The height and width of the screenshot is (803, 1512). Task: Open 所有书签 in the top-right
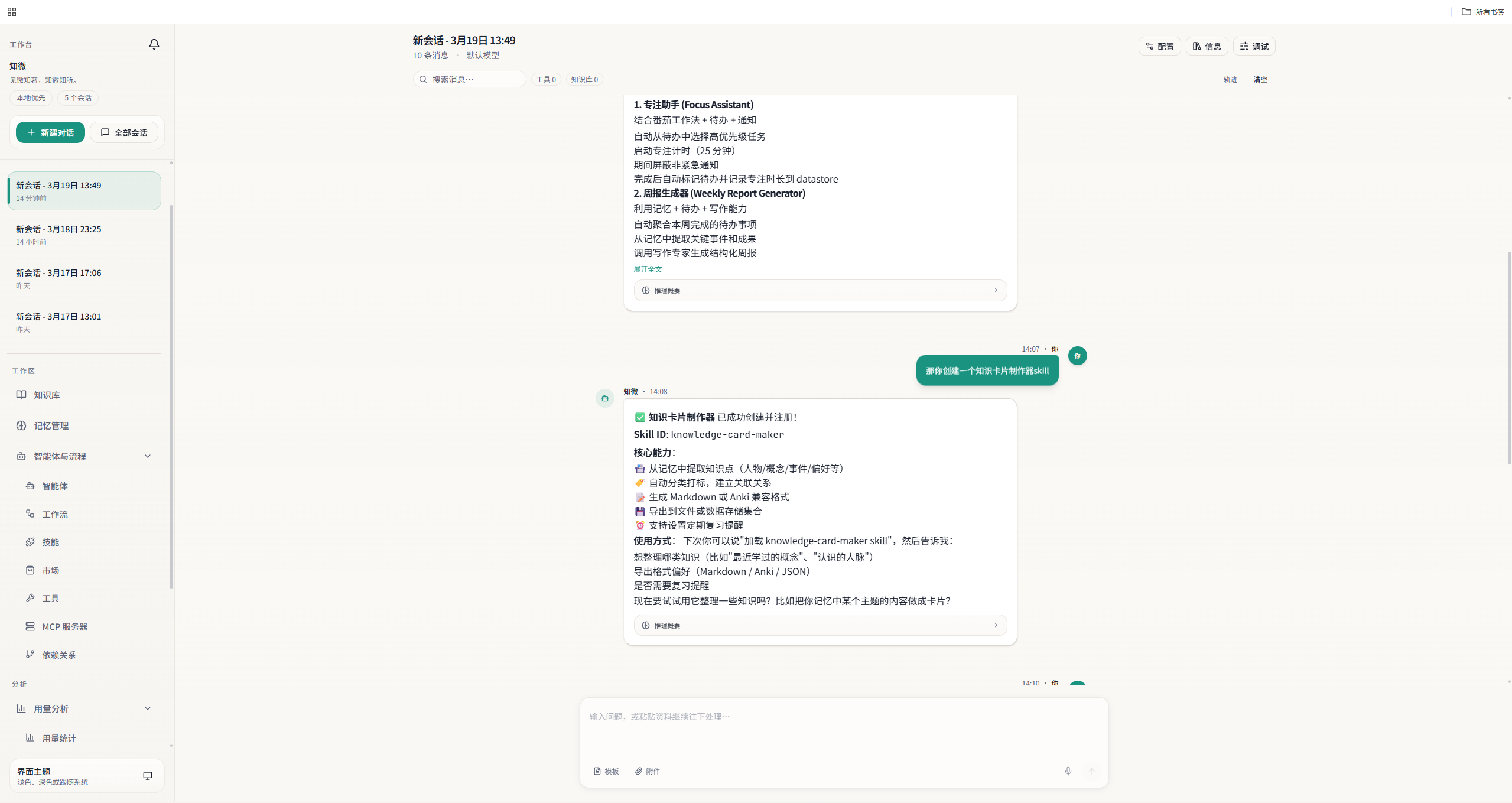click(1484, 11)
